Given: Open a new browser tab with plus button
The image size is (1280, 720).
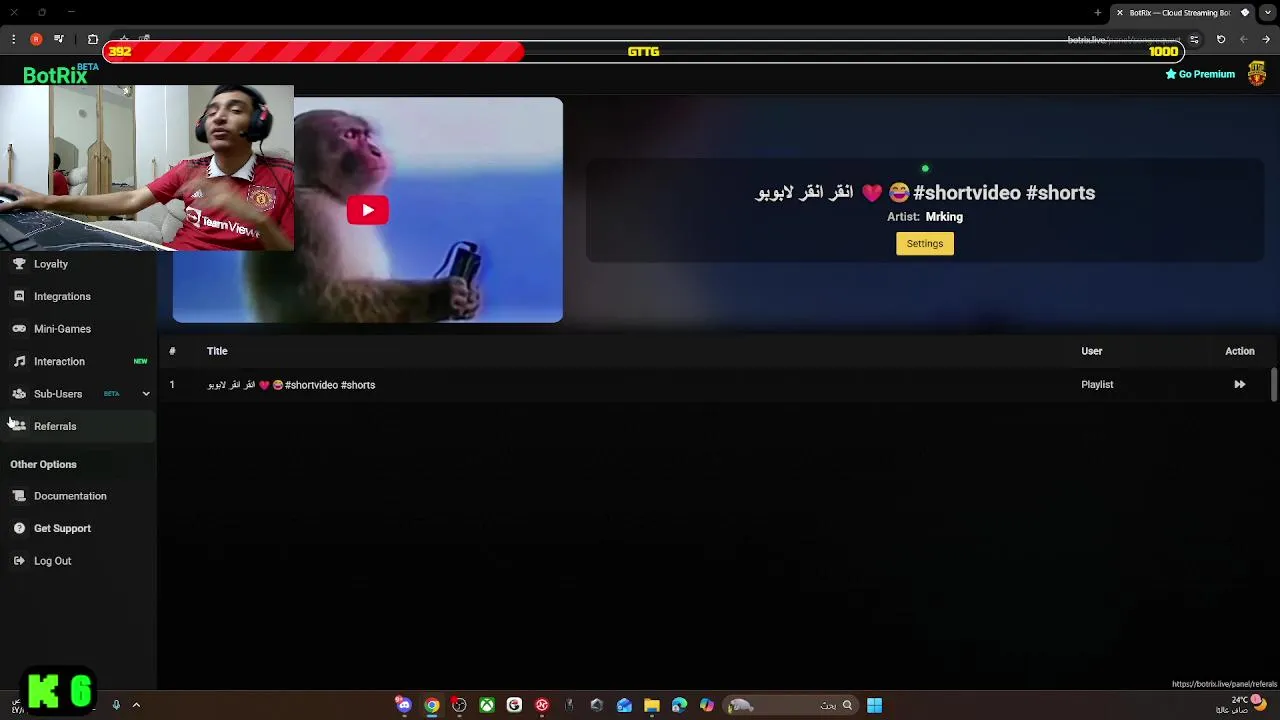Looking at the screenshot, I should tap(1098, 13).
